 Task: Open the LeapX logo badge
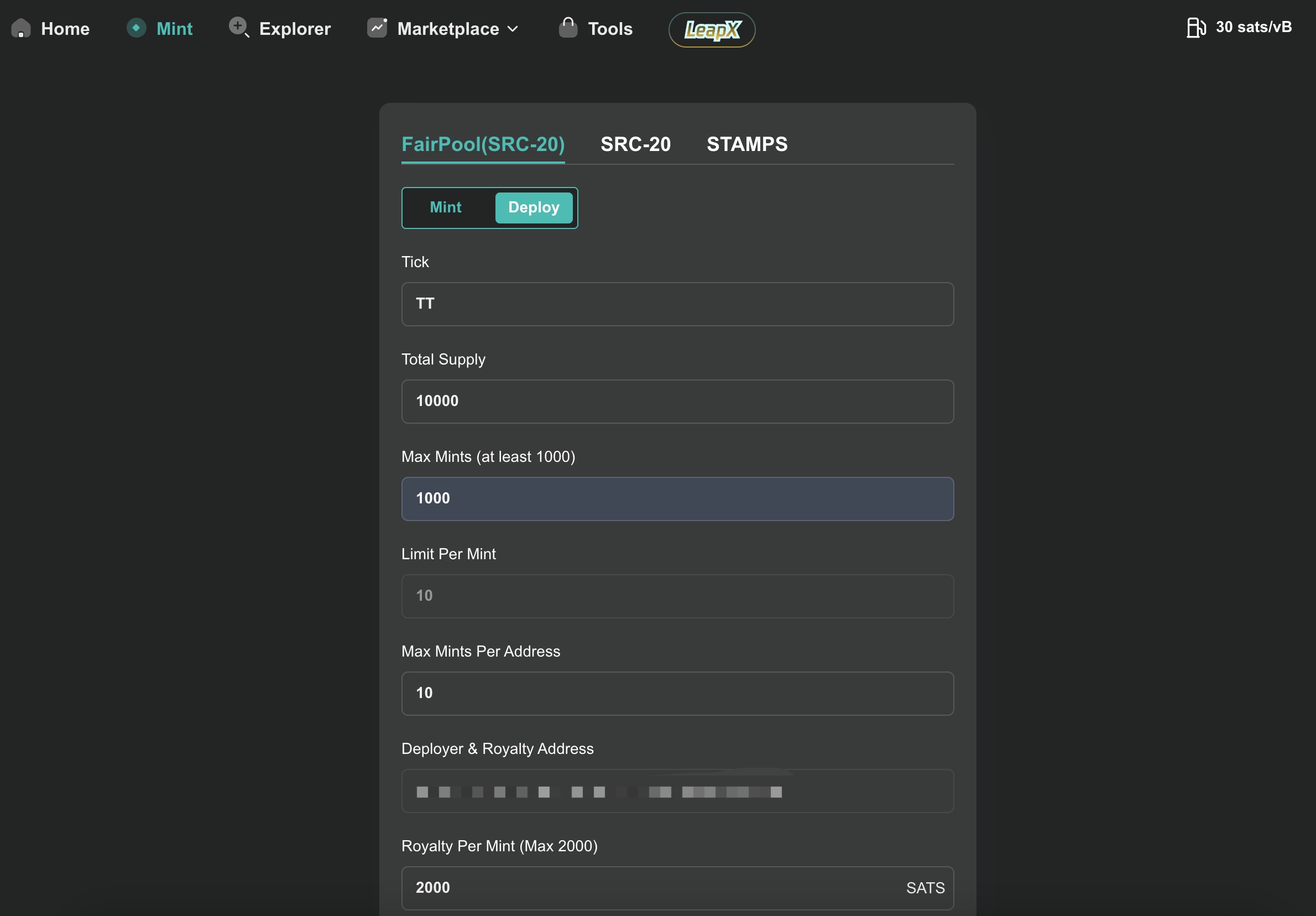point(712,30)
